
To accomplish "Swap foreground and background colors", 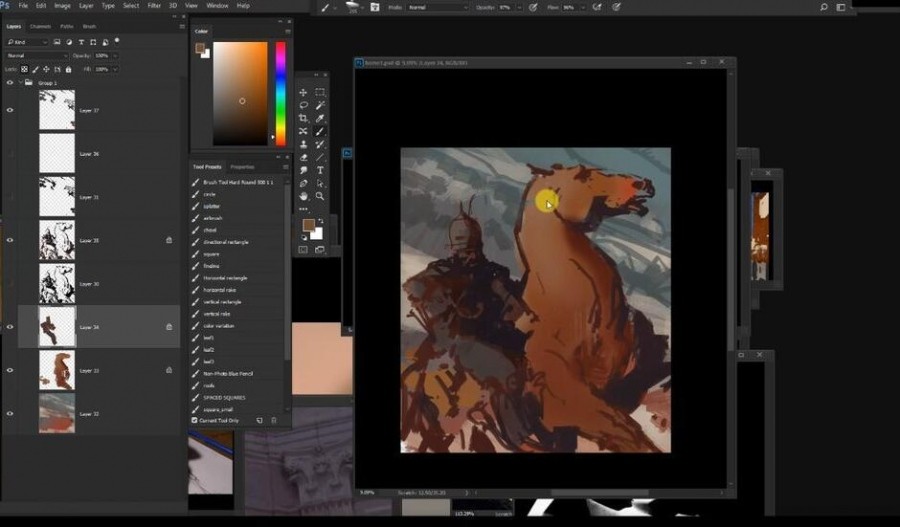I will click(321, 221).
